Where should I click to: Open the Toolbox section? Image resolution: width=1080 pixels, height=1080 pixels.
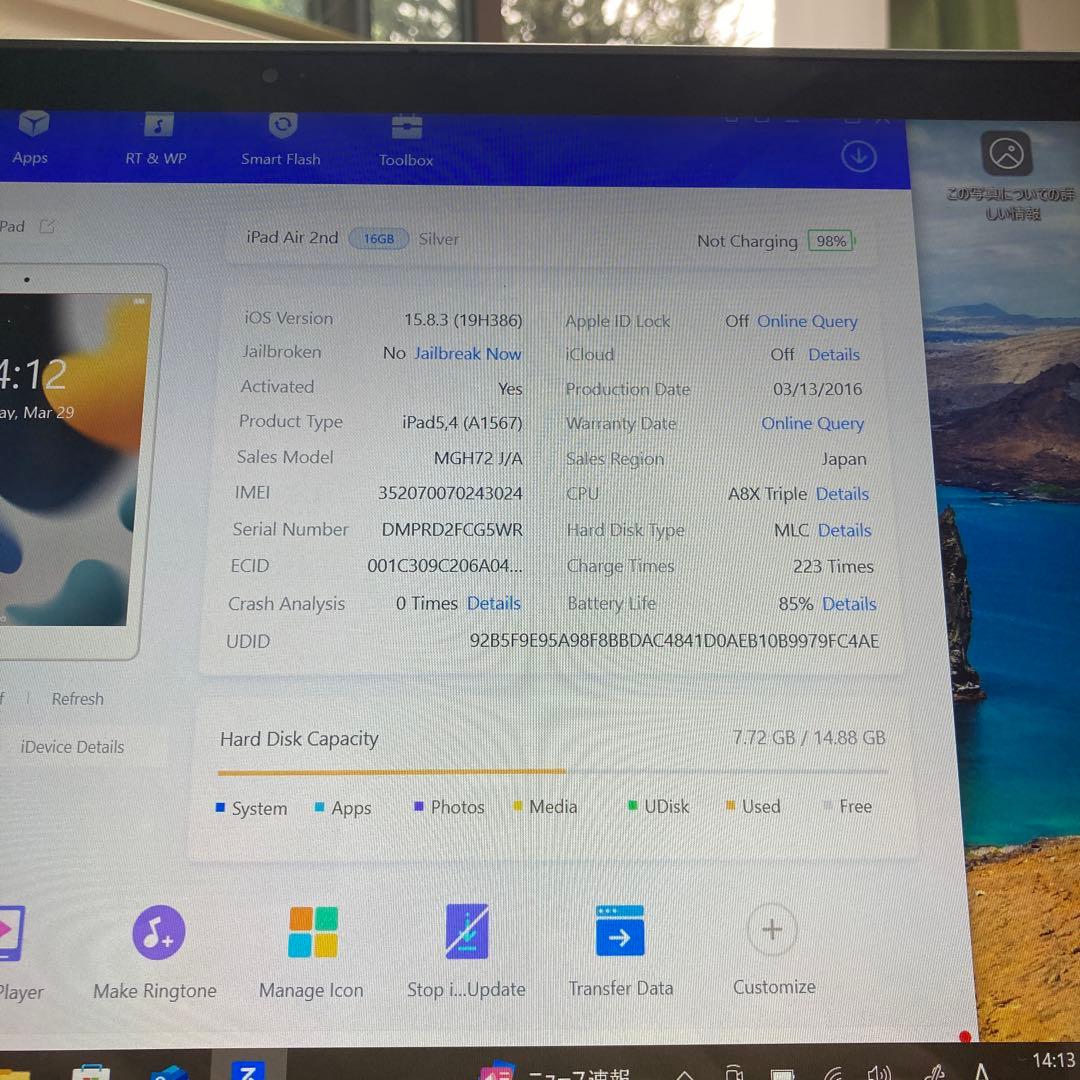405,140
